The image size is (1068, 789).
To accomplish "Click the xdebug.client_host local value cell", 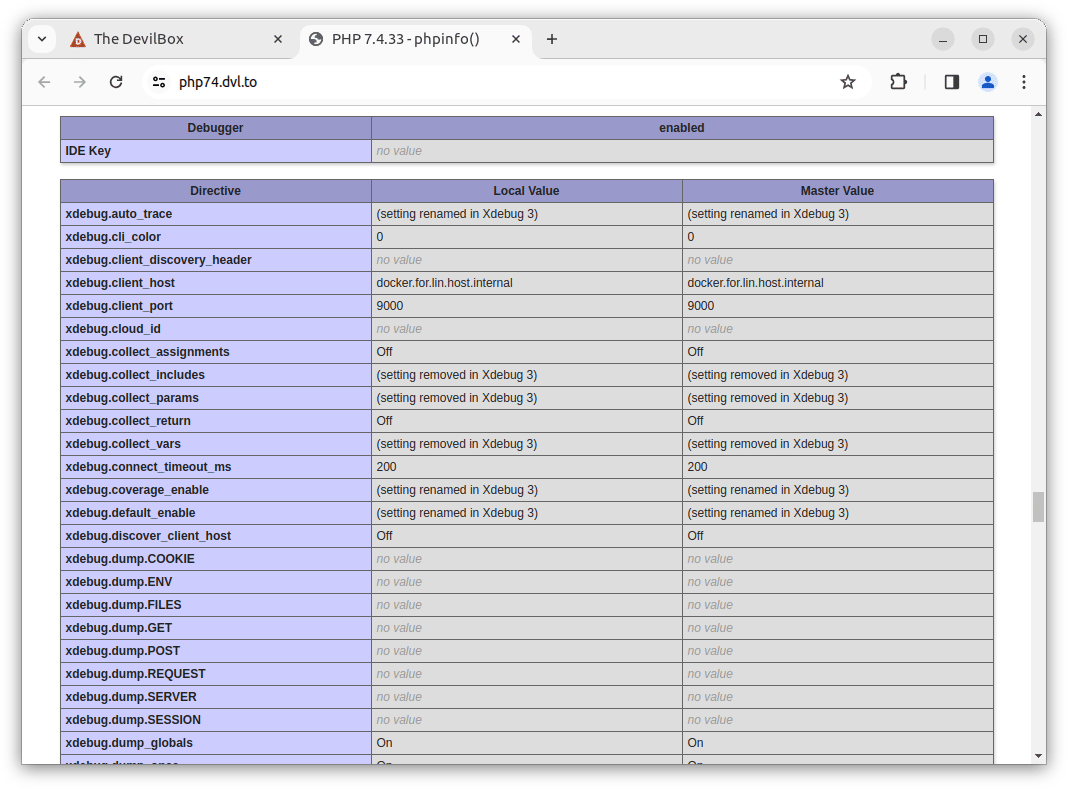I will pos(526,283).
